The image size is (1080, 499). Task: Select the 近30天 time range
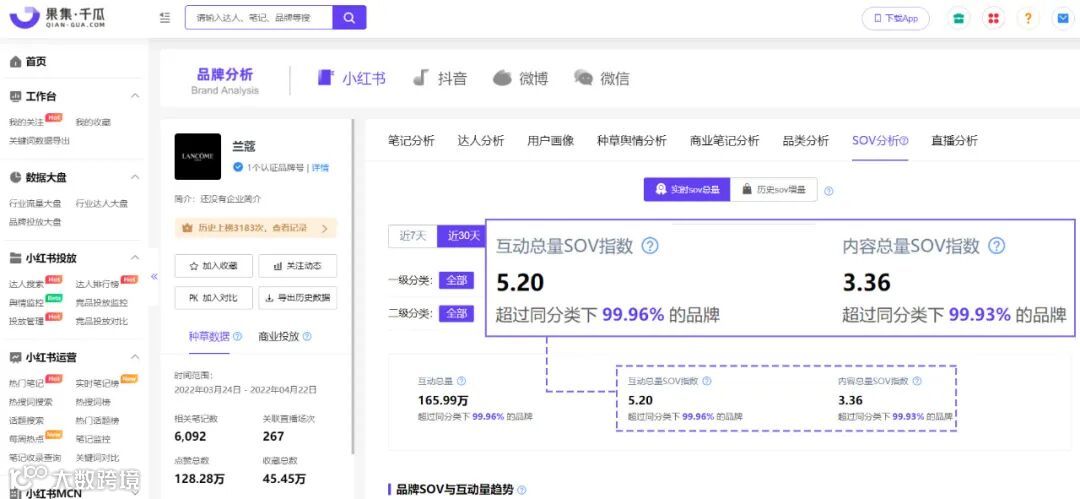pyautogui.click(x=463, y=236)
